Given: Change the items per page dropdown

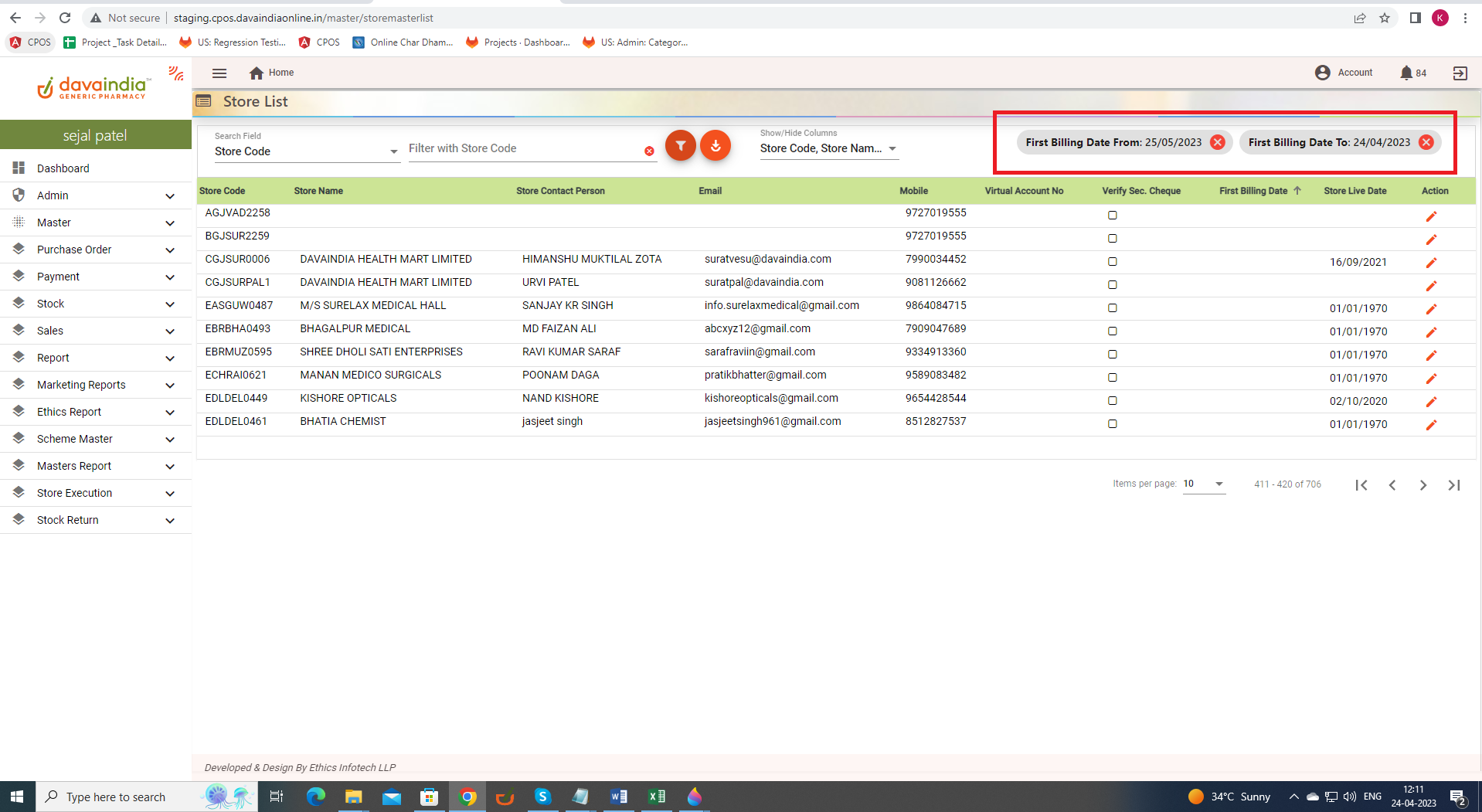Looking at the screenshot, I should 1203,484.
